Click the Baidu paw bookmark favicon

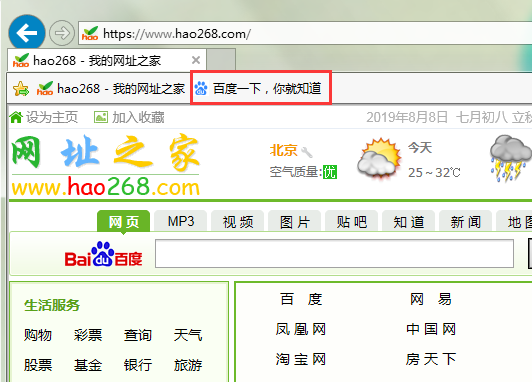point(201,89)
